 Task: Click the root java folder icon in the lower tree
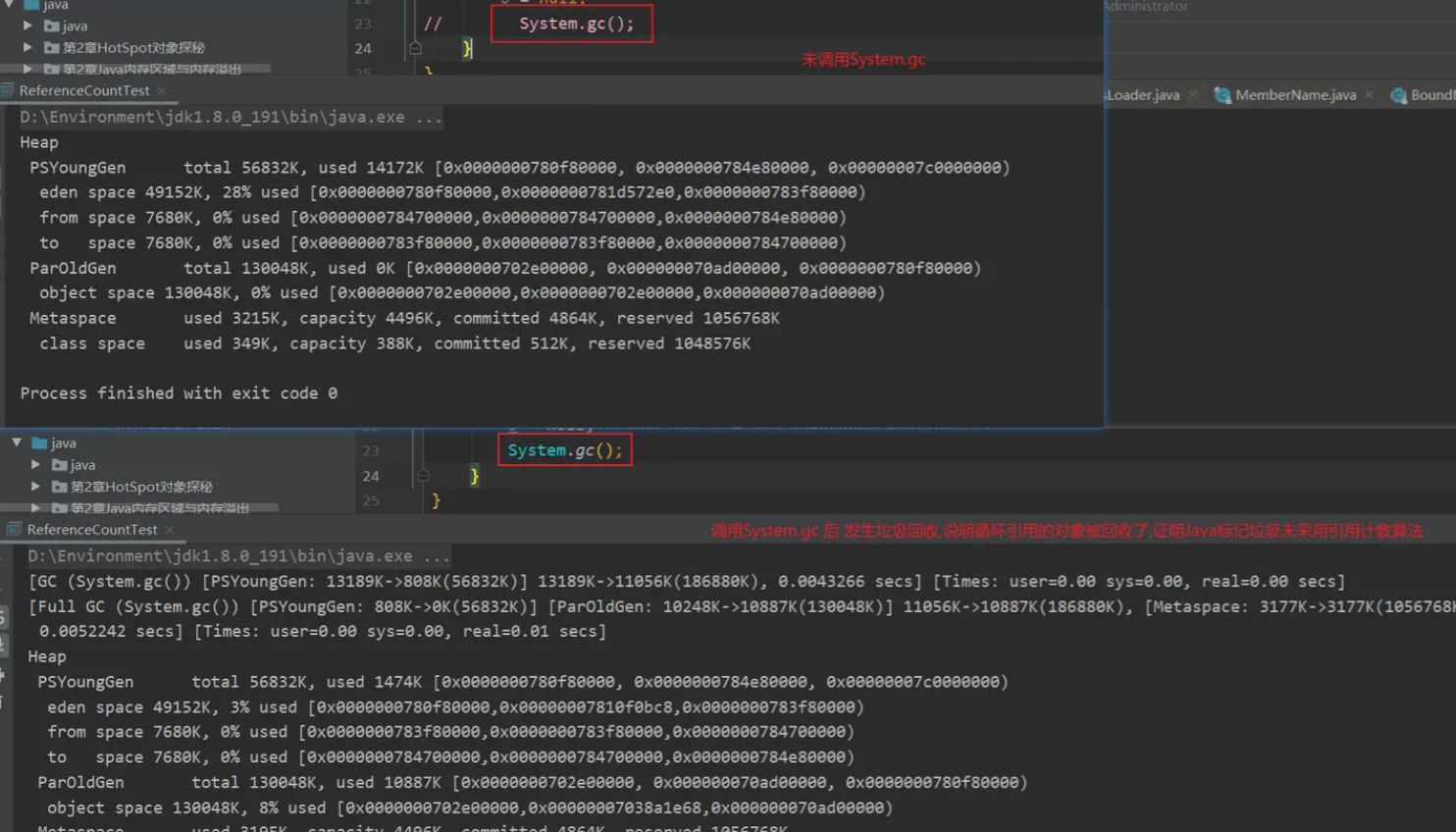(39, 442)
